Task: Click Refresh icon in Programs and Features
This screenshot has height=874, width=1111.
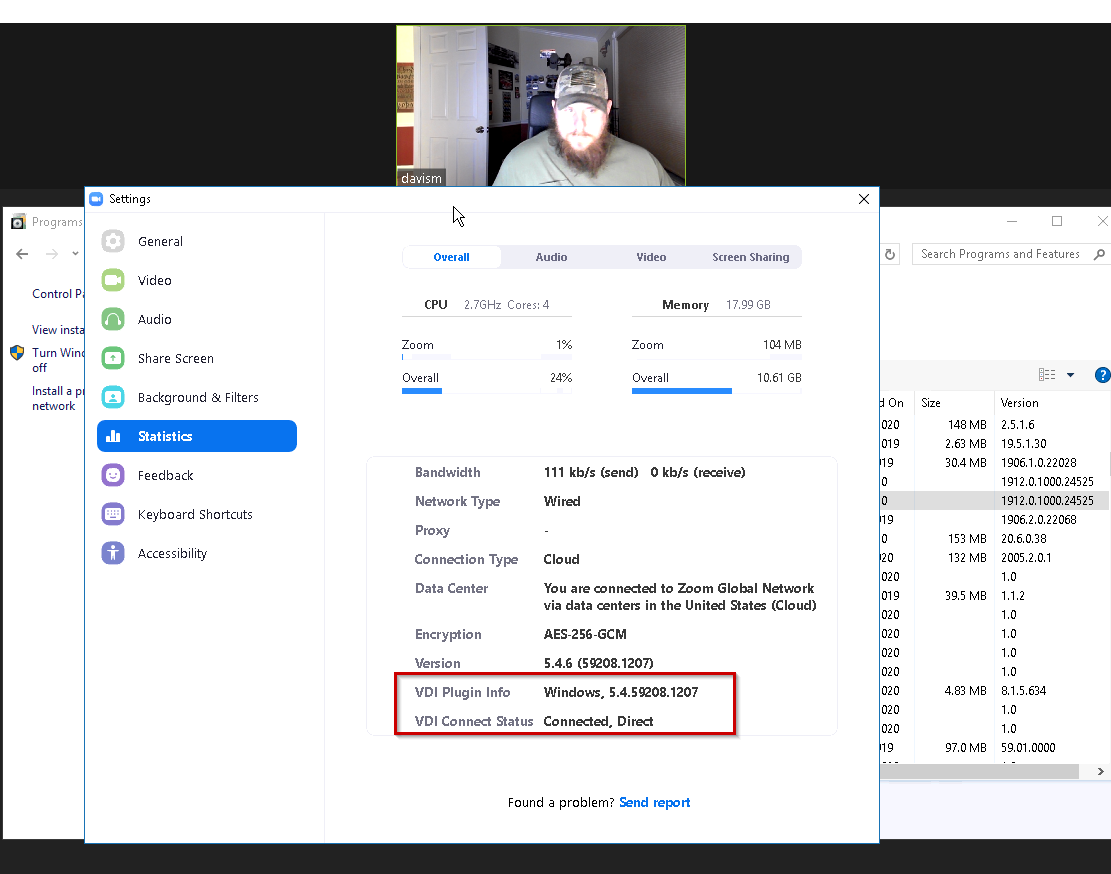Action: (890, 254)
